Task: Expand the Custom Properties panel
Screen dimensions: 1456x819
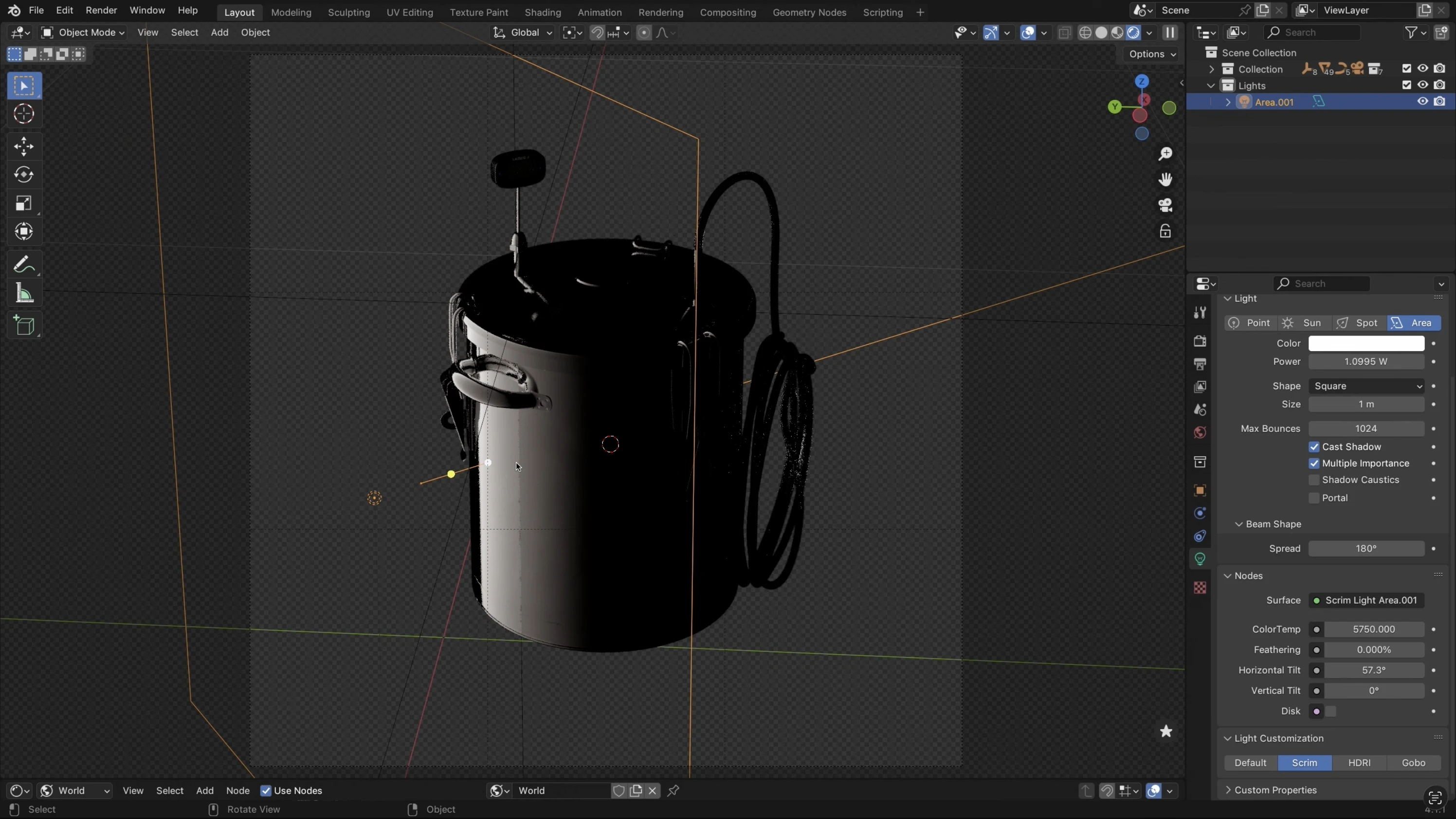Action: tap(1275, 790)
